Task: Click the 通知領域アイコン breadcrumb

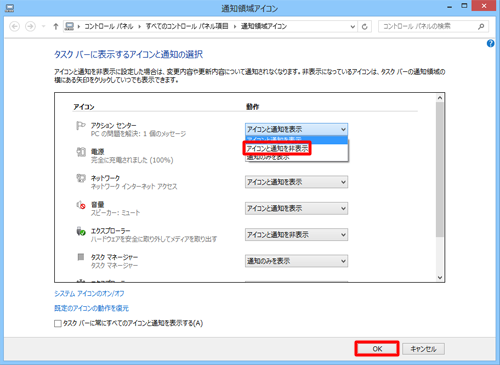Action: (264, 26)
